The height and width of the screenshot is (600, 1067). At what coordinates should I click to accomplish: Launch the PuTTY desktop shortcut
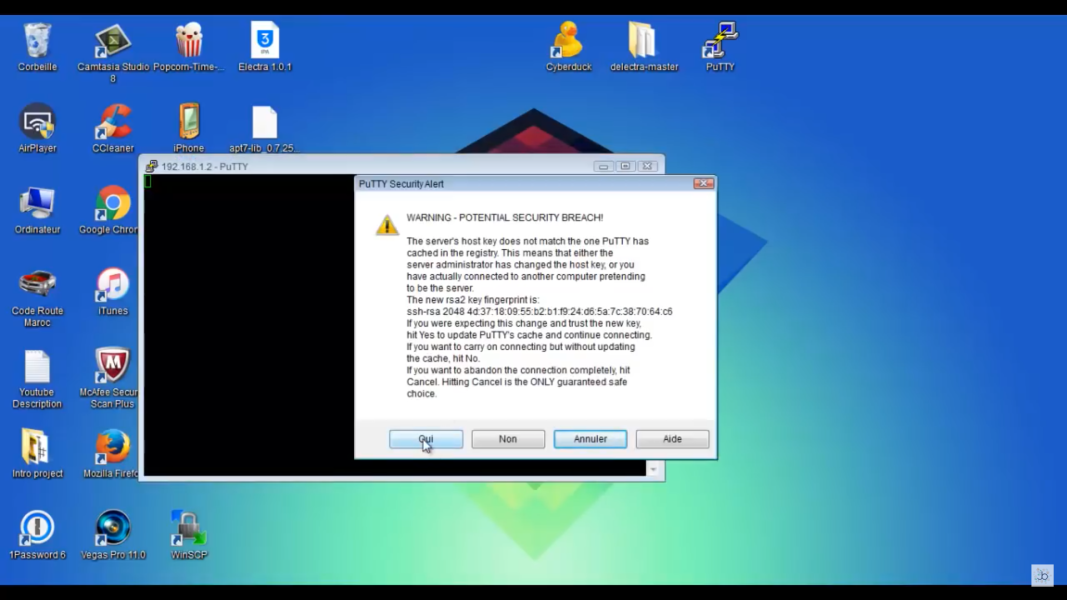[x=720, y=43]
